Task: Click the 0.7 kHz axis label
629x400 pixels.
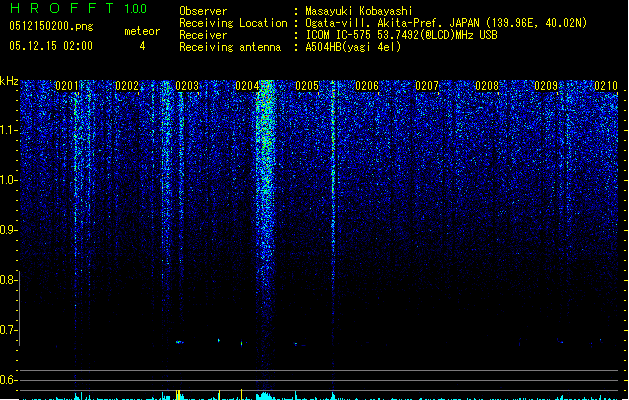Action: pyautogui.click(x=8, y=330)
